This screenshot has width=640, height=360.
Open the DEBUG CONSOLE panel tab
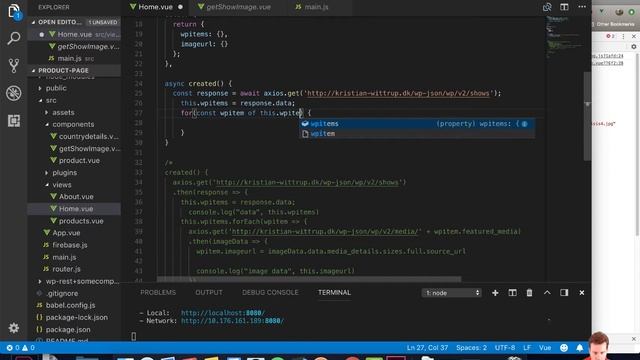[270, 293]
